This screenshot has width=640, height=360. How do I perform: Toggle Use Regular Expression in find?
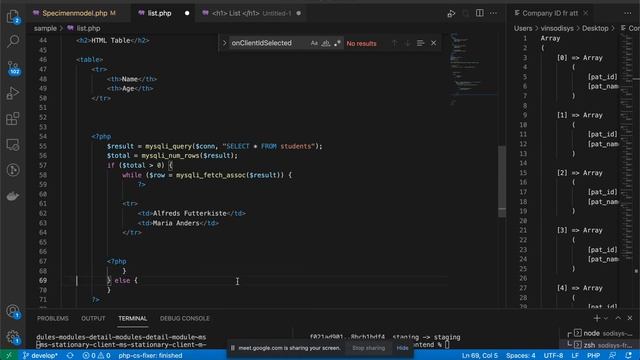click(x=337, y=43)
